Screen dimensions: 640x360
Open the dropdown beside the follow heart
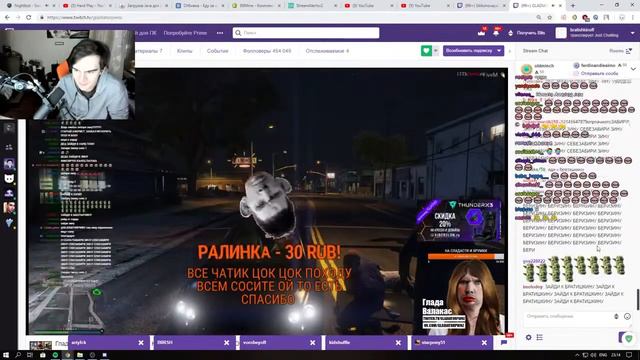pos(436,51)
